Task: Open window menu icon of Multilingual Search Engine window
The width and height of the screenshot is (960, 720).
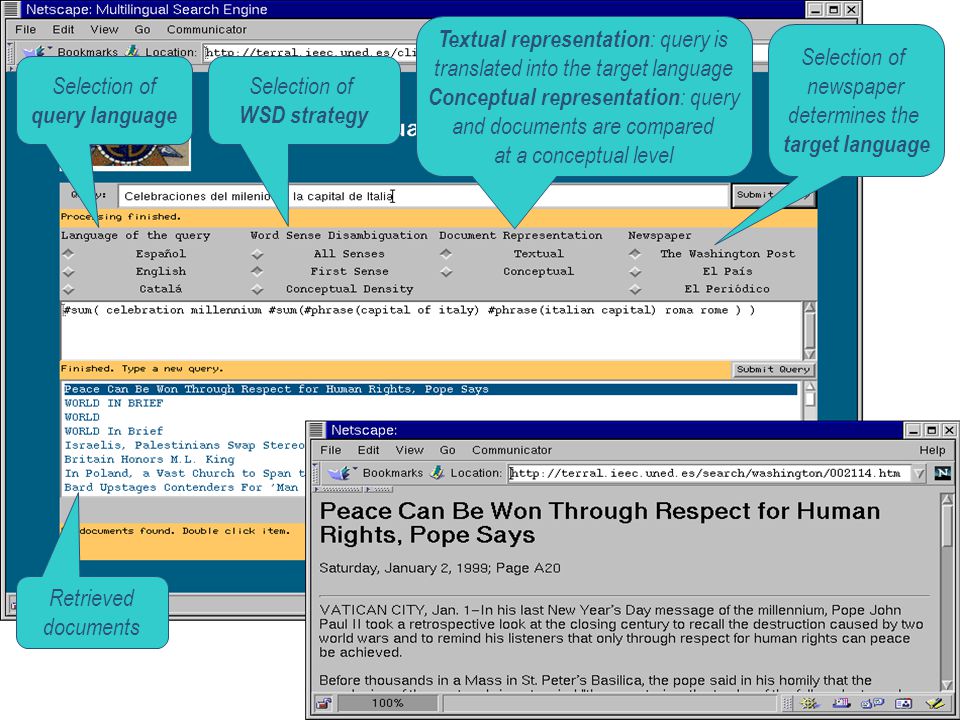Action: click(x=10, y=9)
